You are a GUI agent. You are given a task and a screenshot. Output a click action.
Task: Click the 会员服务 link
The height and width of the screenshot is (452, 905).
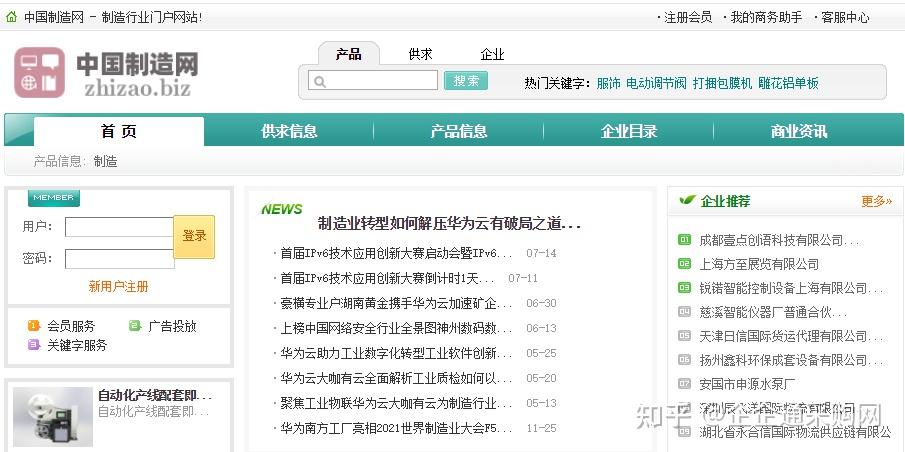(71, 326)
